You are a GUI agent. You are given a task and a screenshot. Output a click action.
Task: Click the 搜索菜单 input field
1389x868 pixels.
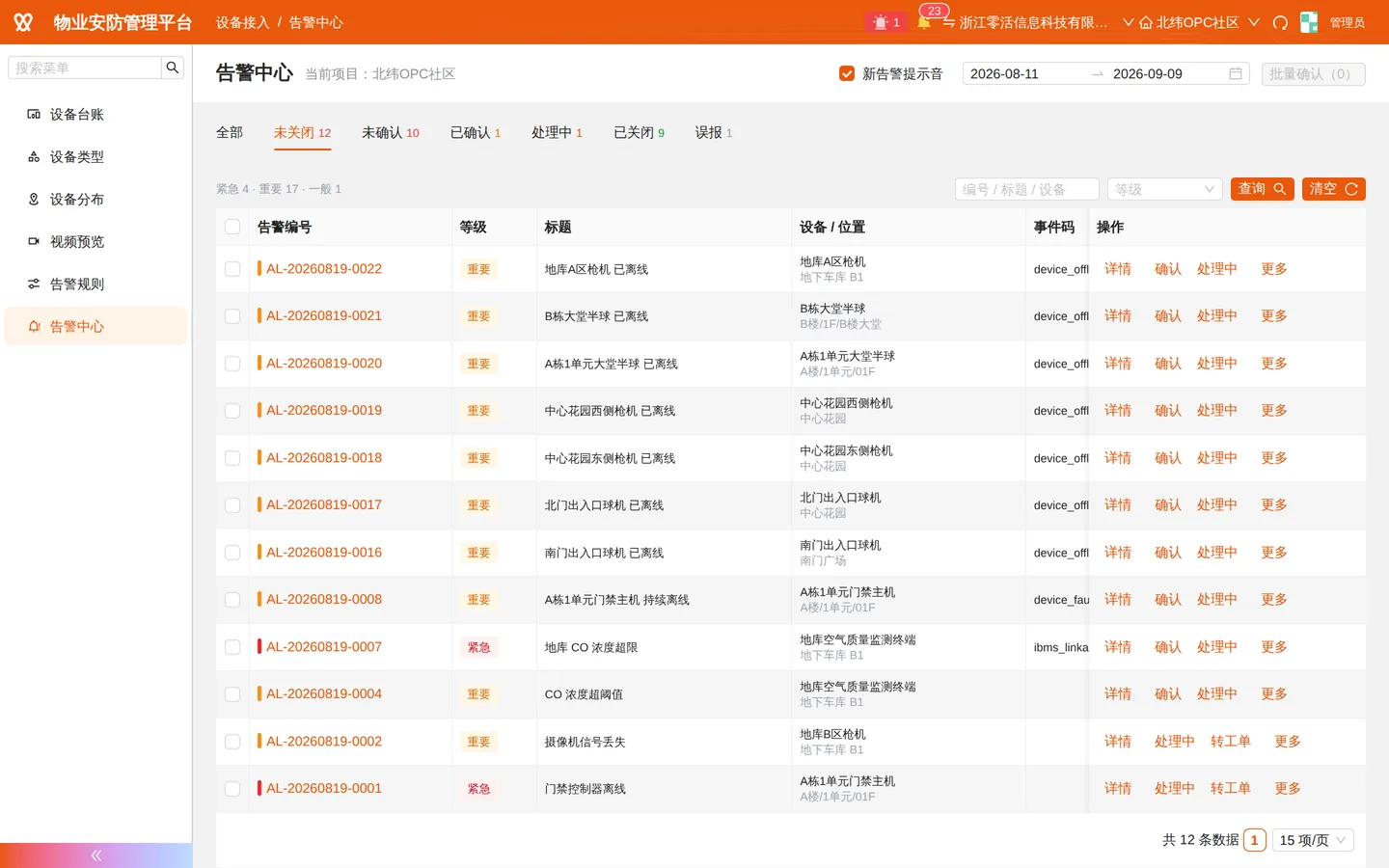click(85, 68)
